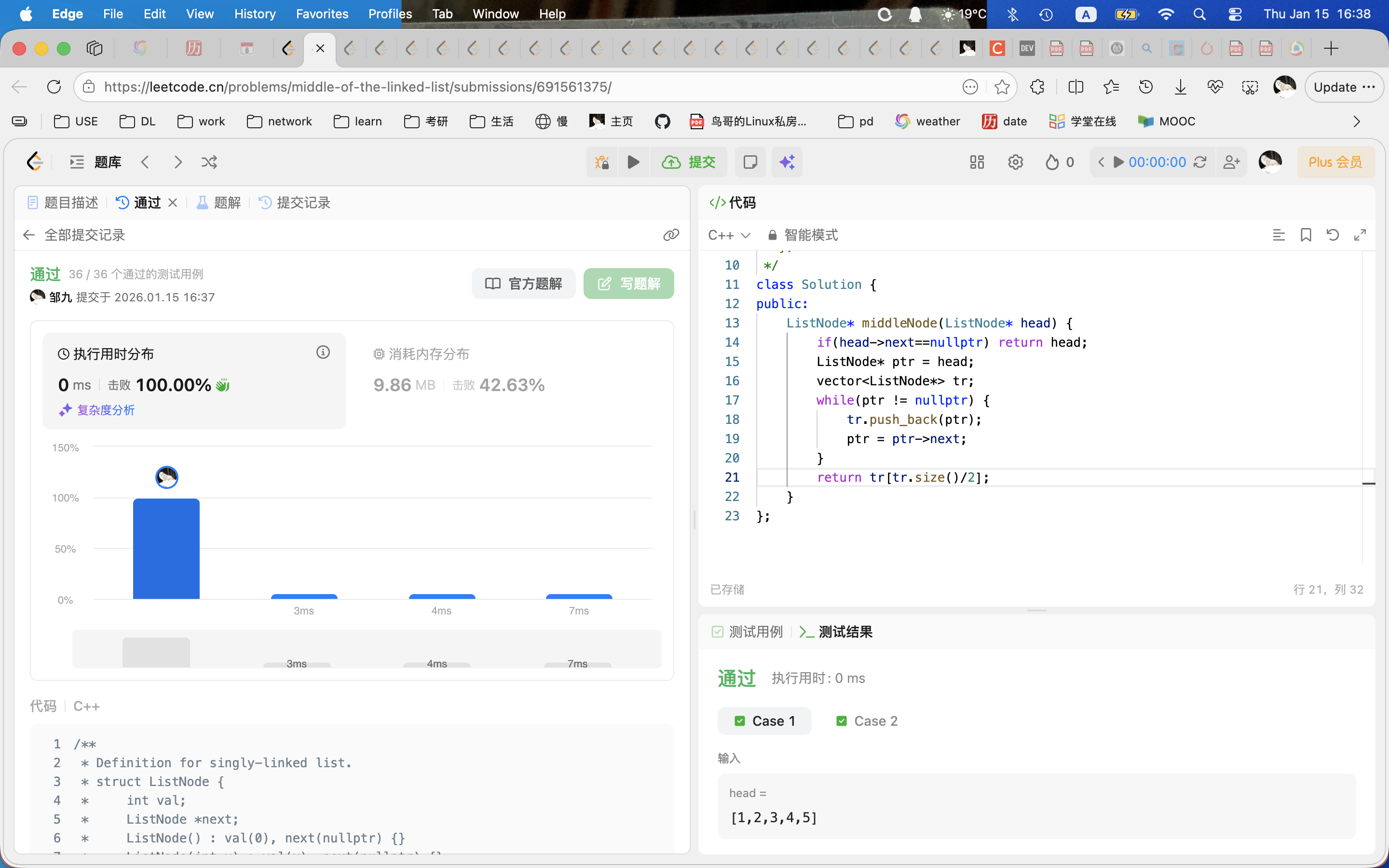
Task: Bookmark the current code with the bookmark icon
Action: pyautogui.click(x=1305, y=235)
